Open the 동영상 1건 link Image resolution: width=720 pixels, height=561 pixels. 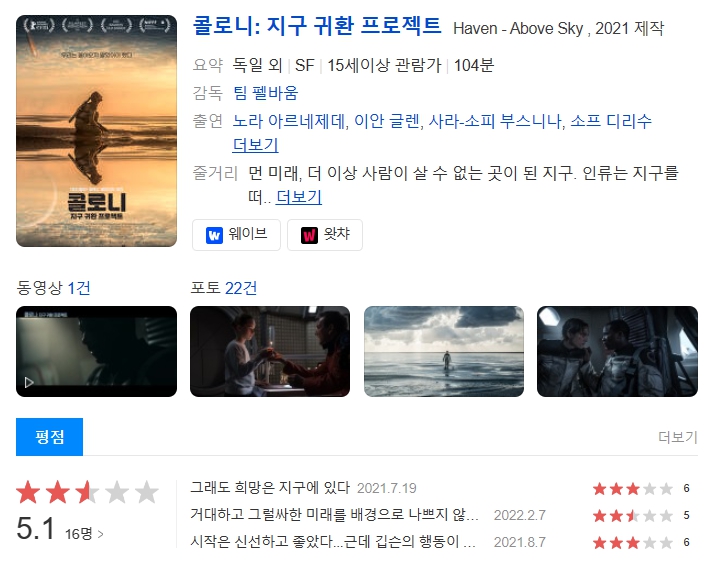[x=53, y=288]
